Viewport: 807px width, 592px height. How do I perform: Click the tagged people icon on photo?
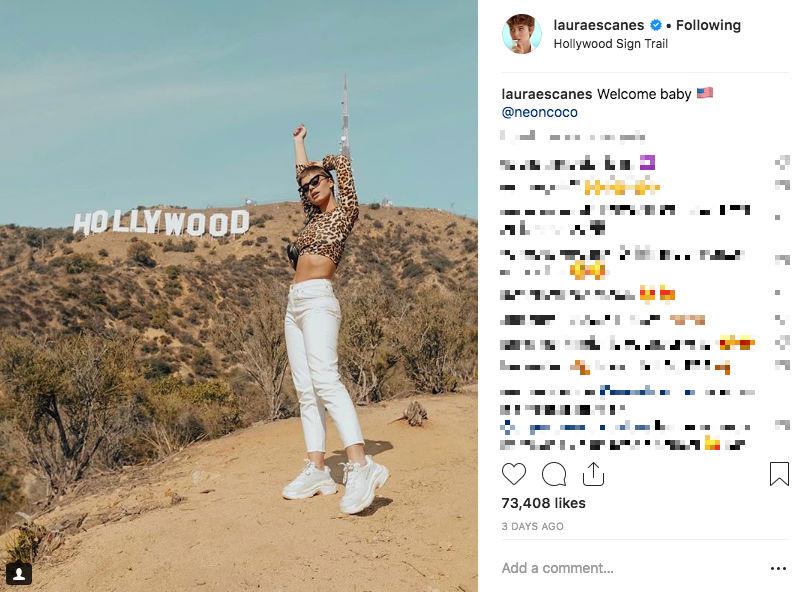pos(19,573)
